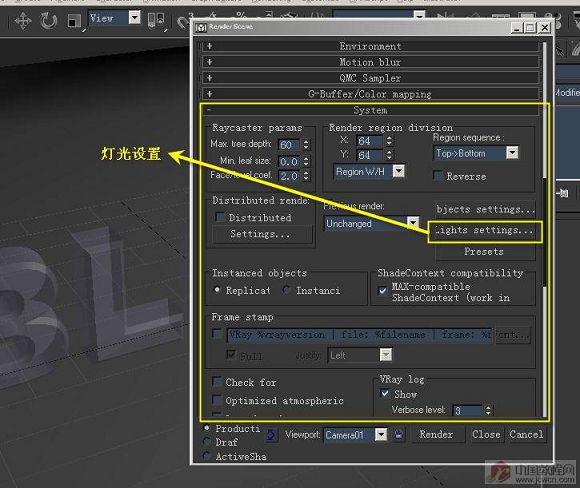This screenshot has width=580, height=488.
Task: Click the Verbose level value field
Action: (x=468, y=410)
